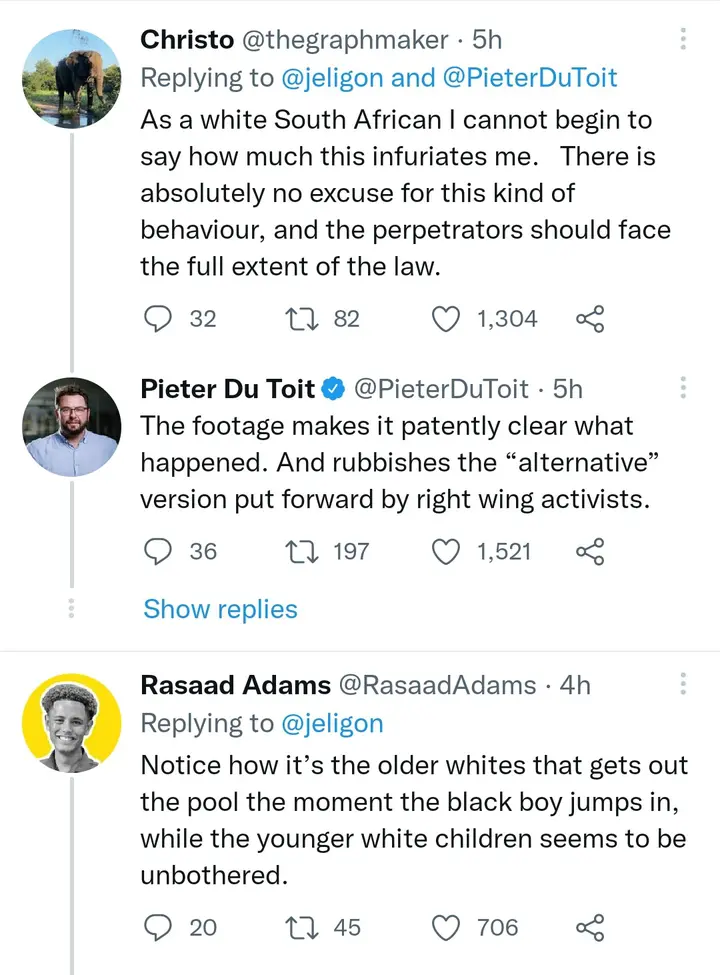Image resolution: width=720 pixels, height=975 pixels.
Task: Like Christo's tweet with 1,304 likes
Action: tap(445, 319)
